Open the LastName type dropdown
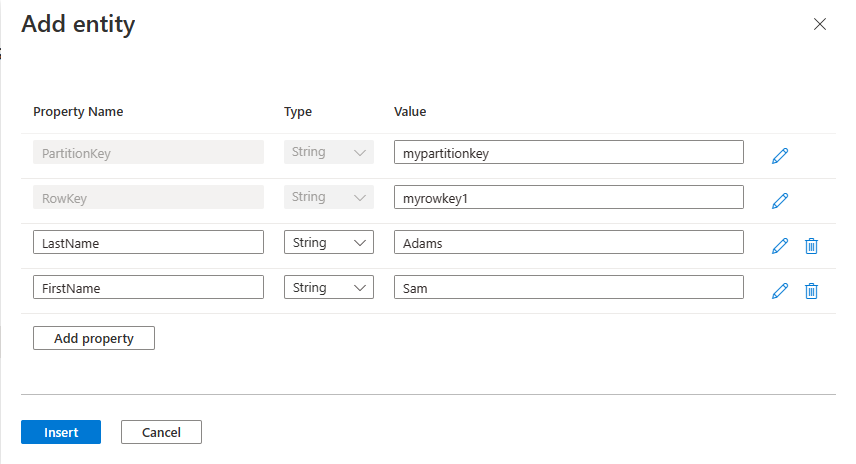856x464 pixels. 329,242
